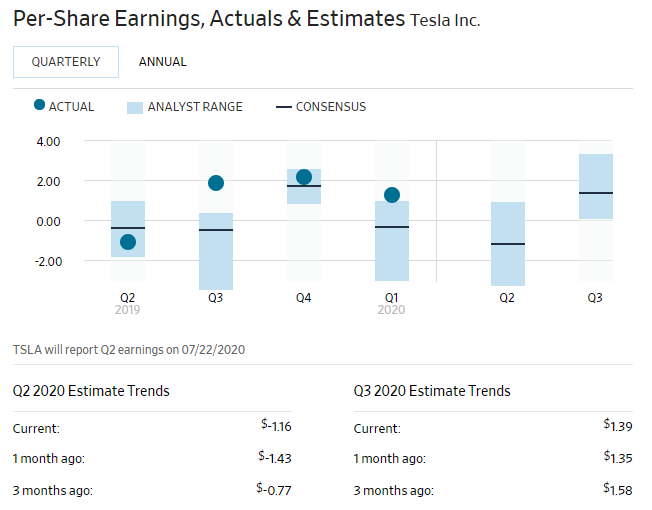
Task: Open the Annual earnings tab
Action: point(162,62)
